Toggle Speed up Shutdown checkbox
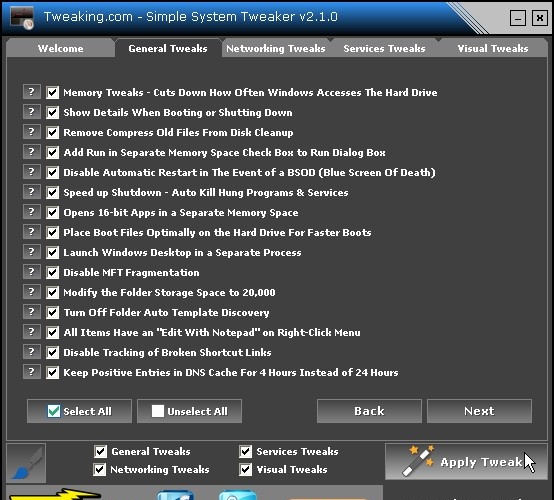This screenshot has height=500, width=554. click(x=53, y=193)
